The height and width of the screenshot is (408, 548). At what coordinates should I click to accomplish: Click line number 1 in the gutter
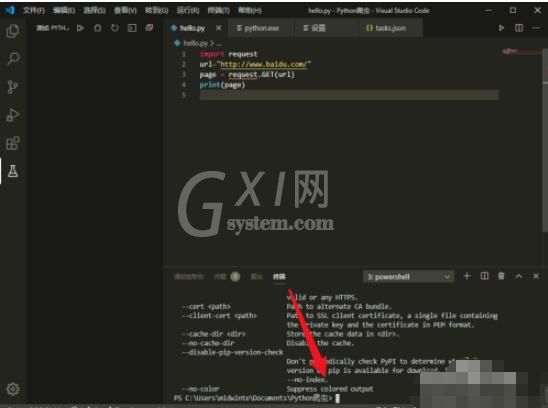coord(183,54)
